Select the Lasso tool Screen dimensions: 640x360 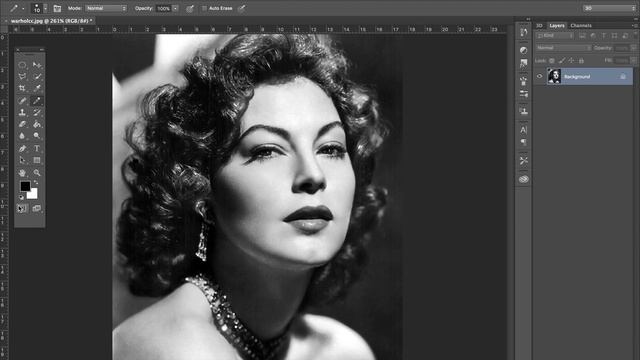coord(22,76)
